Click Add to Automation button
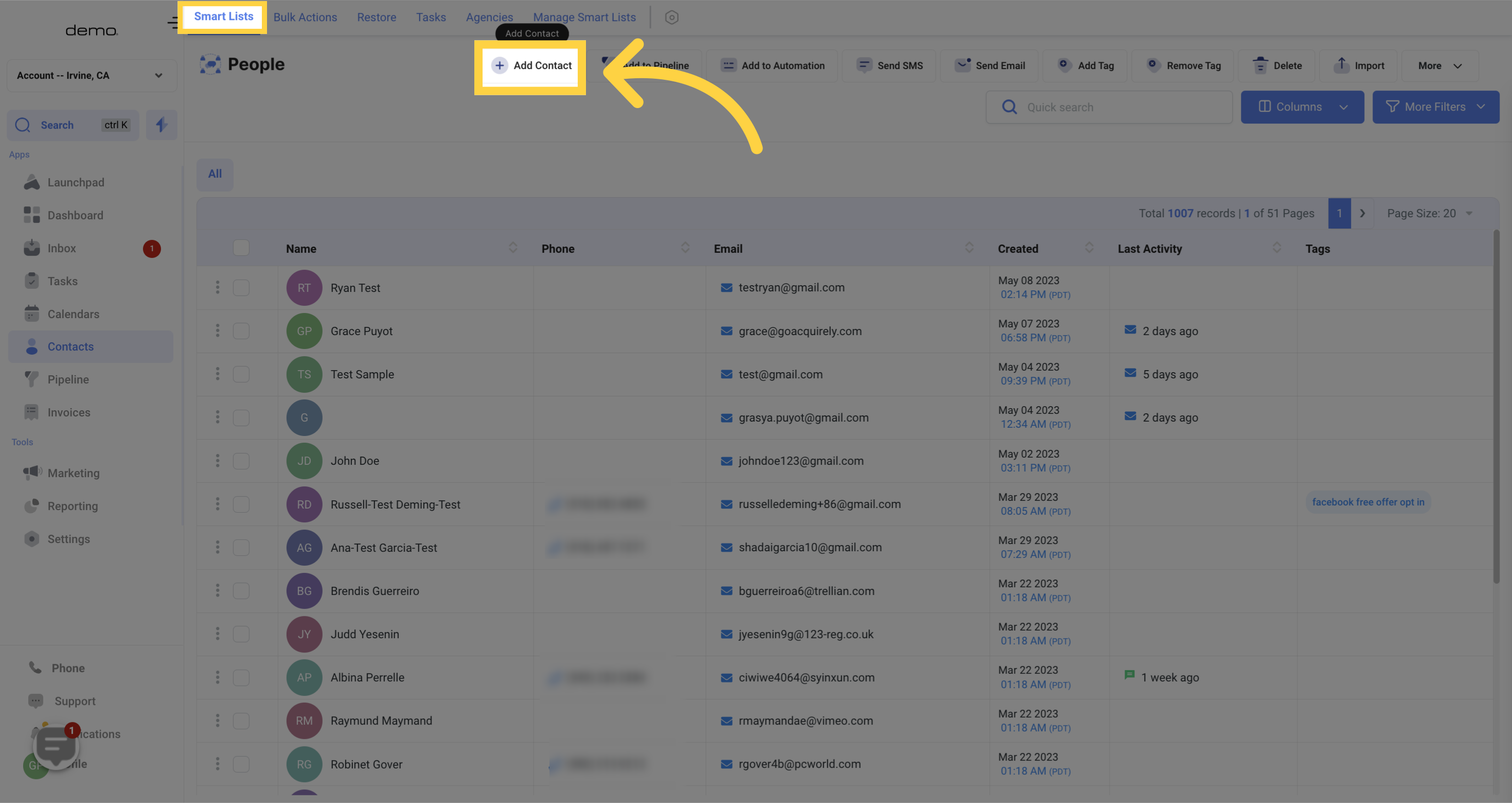 click(x=772, y=65)
